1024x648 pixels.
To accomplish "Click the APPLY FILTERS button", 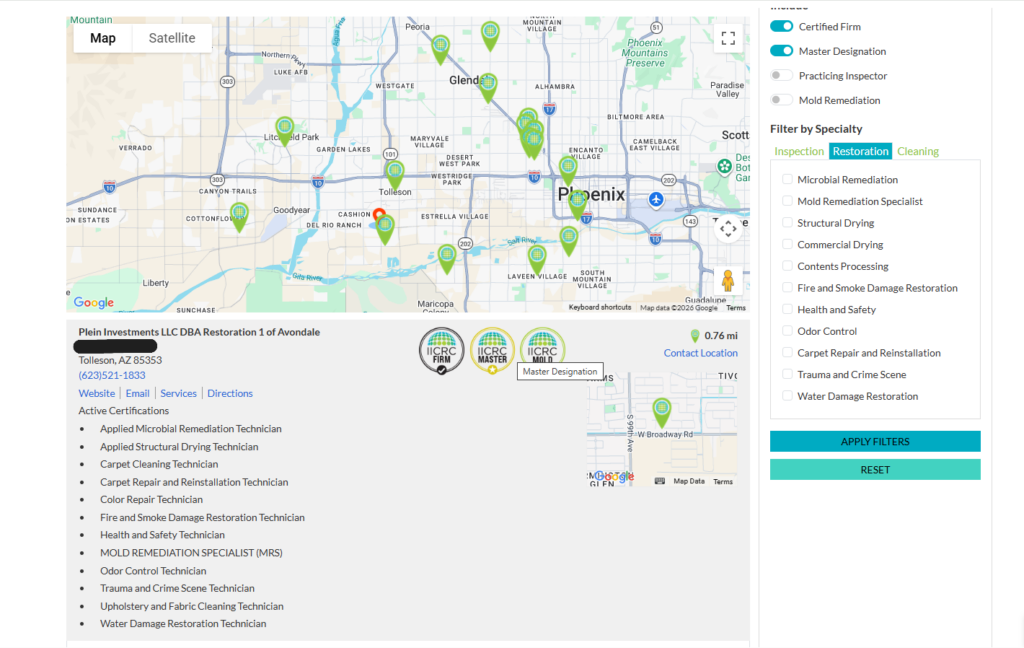I will pos(875,442).
